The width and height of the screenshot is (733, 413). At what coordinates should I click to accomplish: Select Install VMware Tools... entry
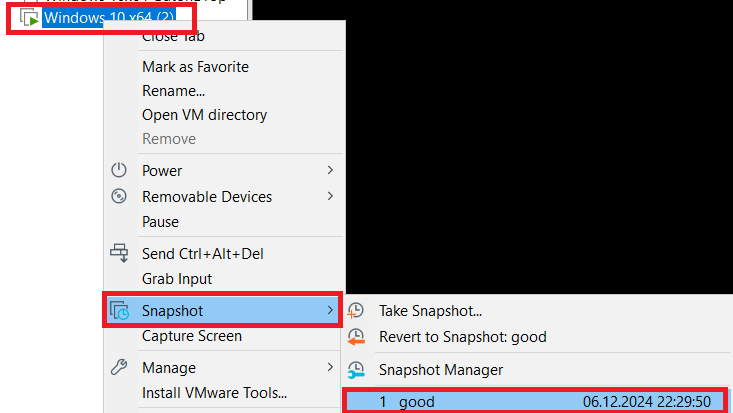pos(214,392)
